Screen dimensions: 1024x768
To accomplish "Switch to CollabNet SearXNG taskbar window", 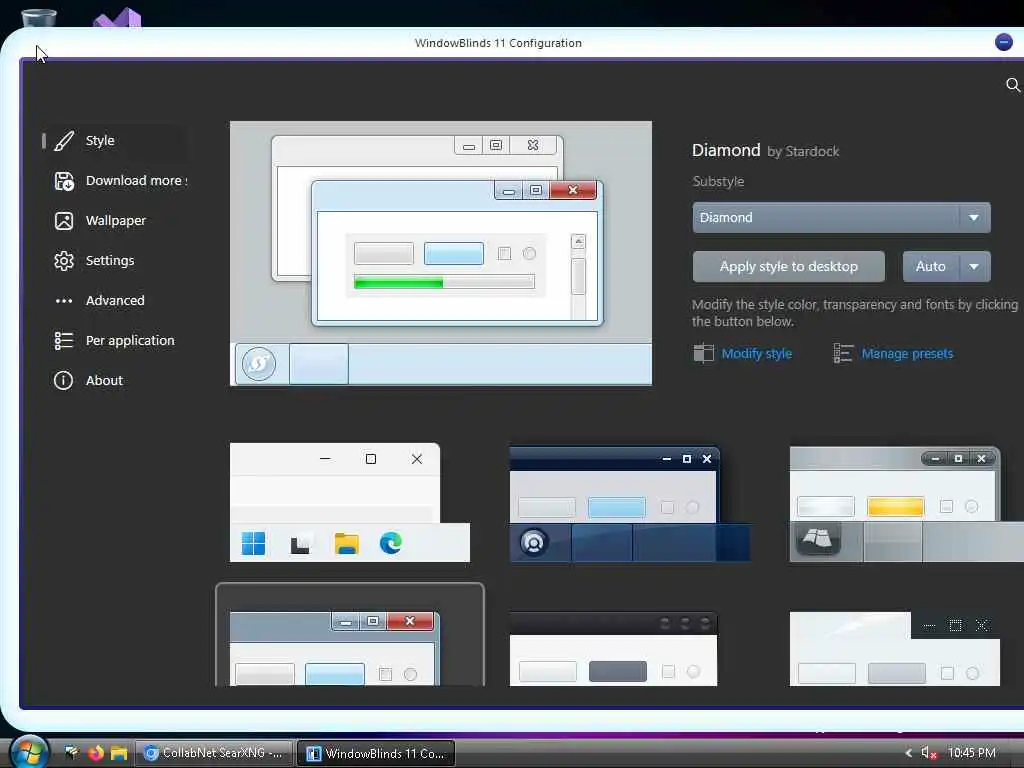I will click(x=214, y=753).
